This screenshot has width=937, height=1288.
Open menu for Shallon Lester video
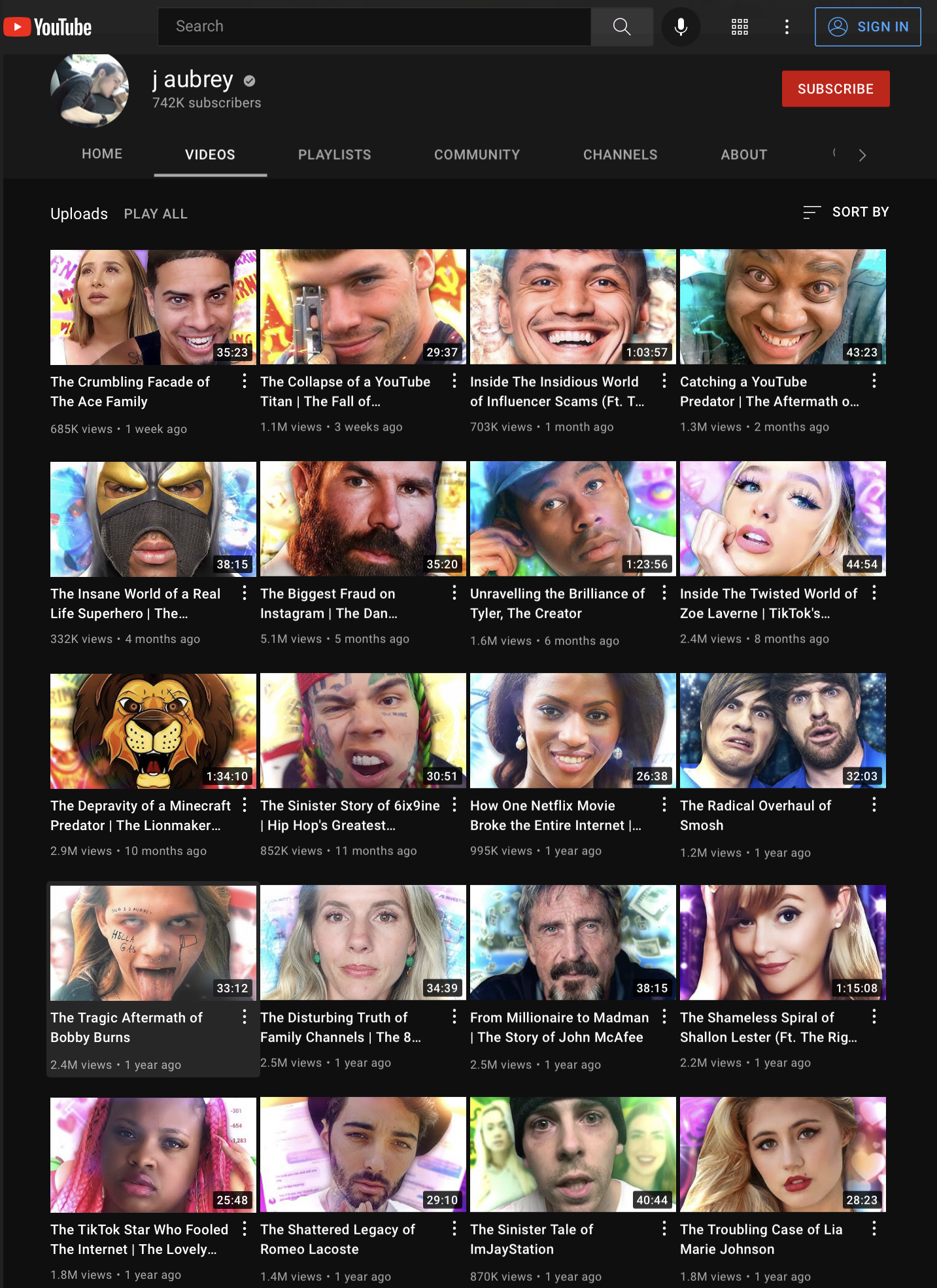(x=874, y=1017)
